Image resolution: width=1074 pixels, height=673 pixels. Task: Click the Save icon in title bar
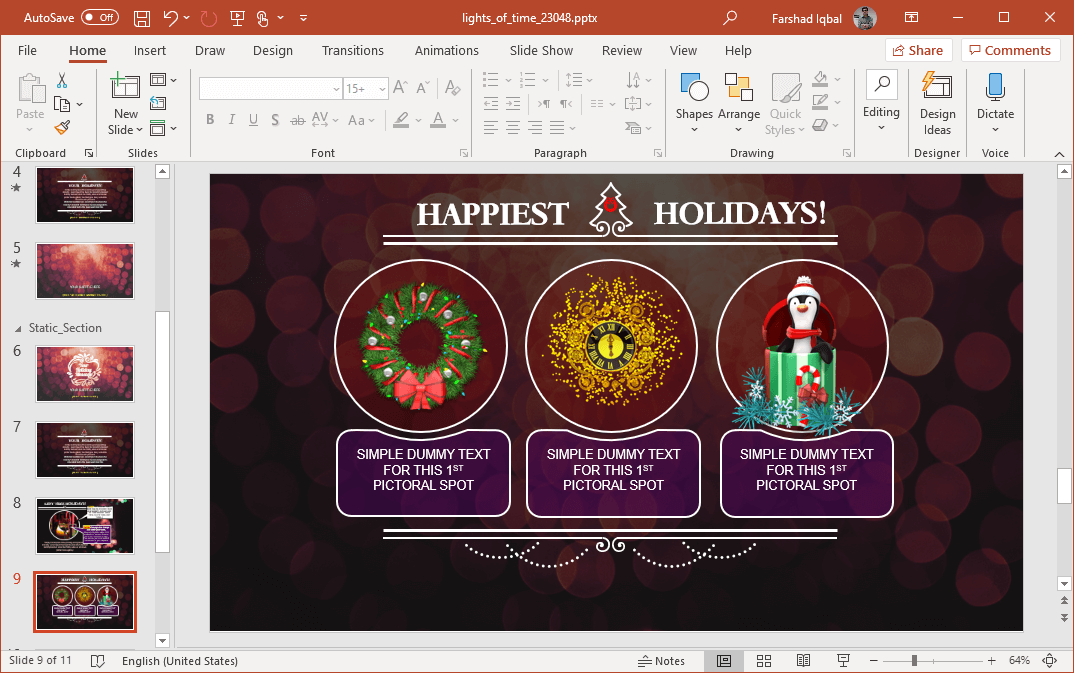(142, 18)
